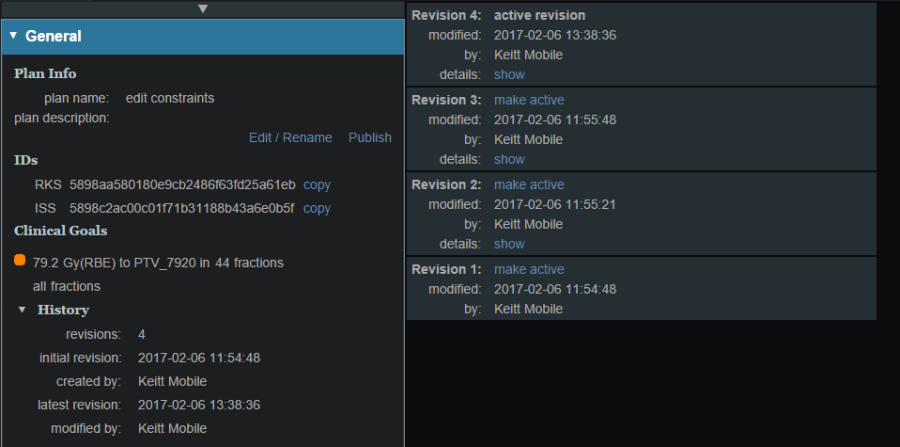Show details for Revision 2
Viewport: 900px width, 447px height.
point(509,244)
